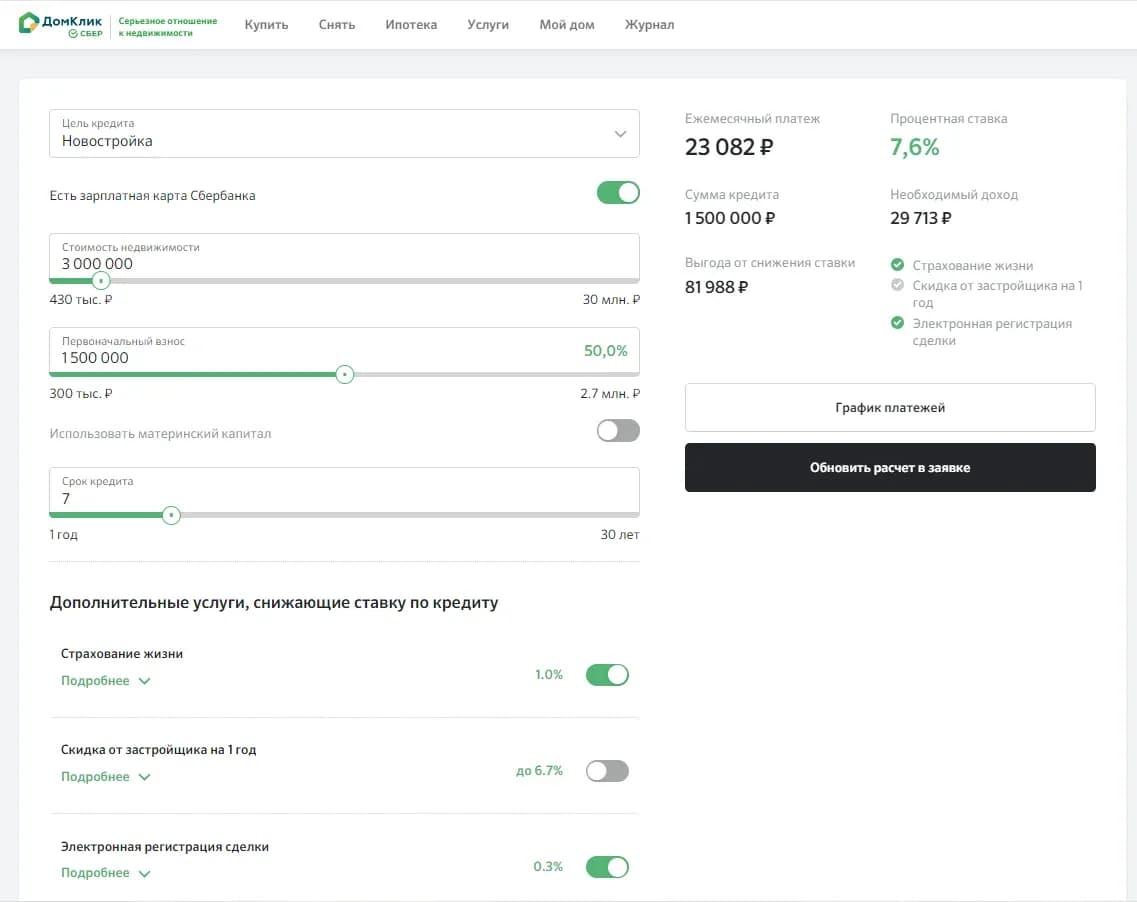Expand Подробнее under Электронная регистрация сделки
Image resolution: width=1137 pixels, height=902 pixels.
click(105, 873)
